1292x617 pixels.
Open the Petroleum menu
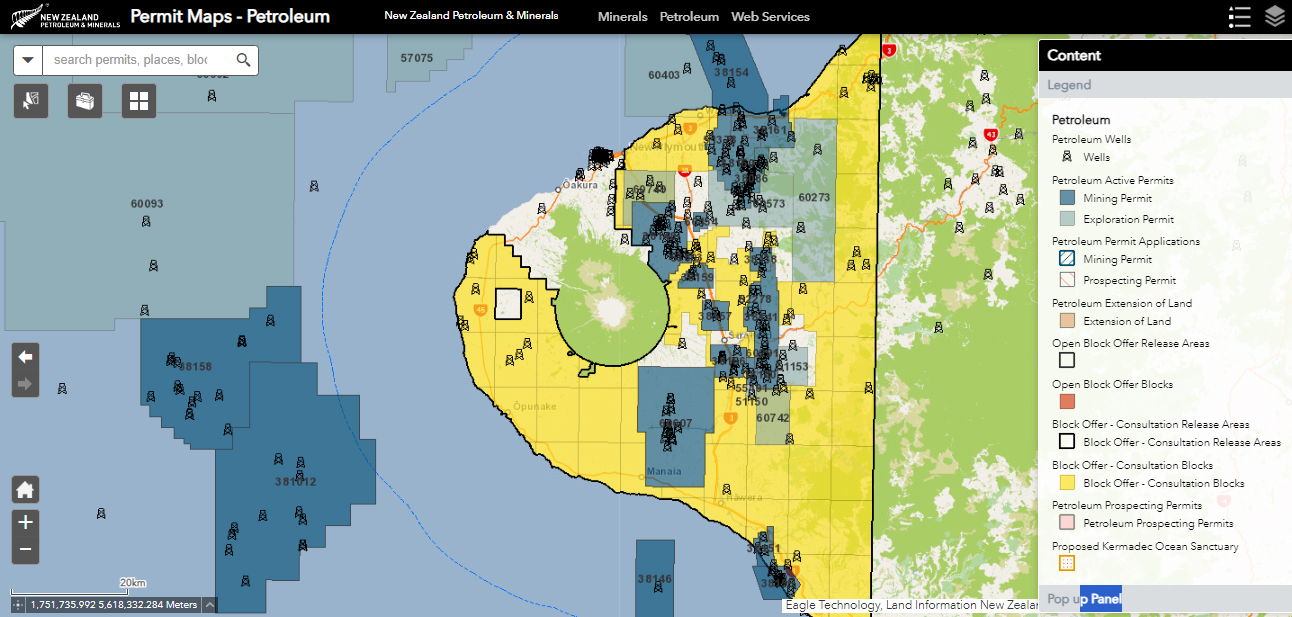(x=689, y=17)
